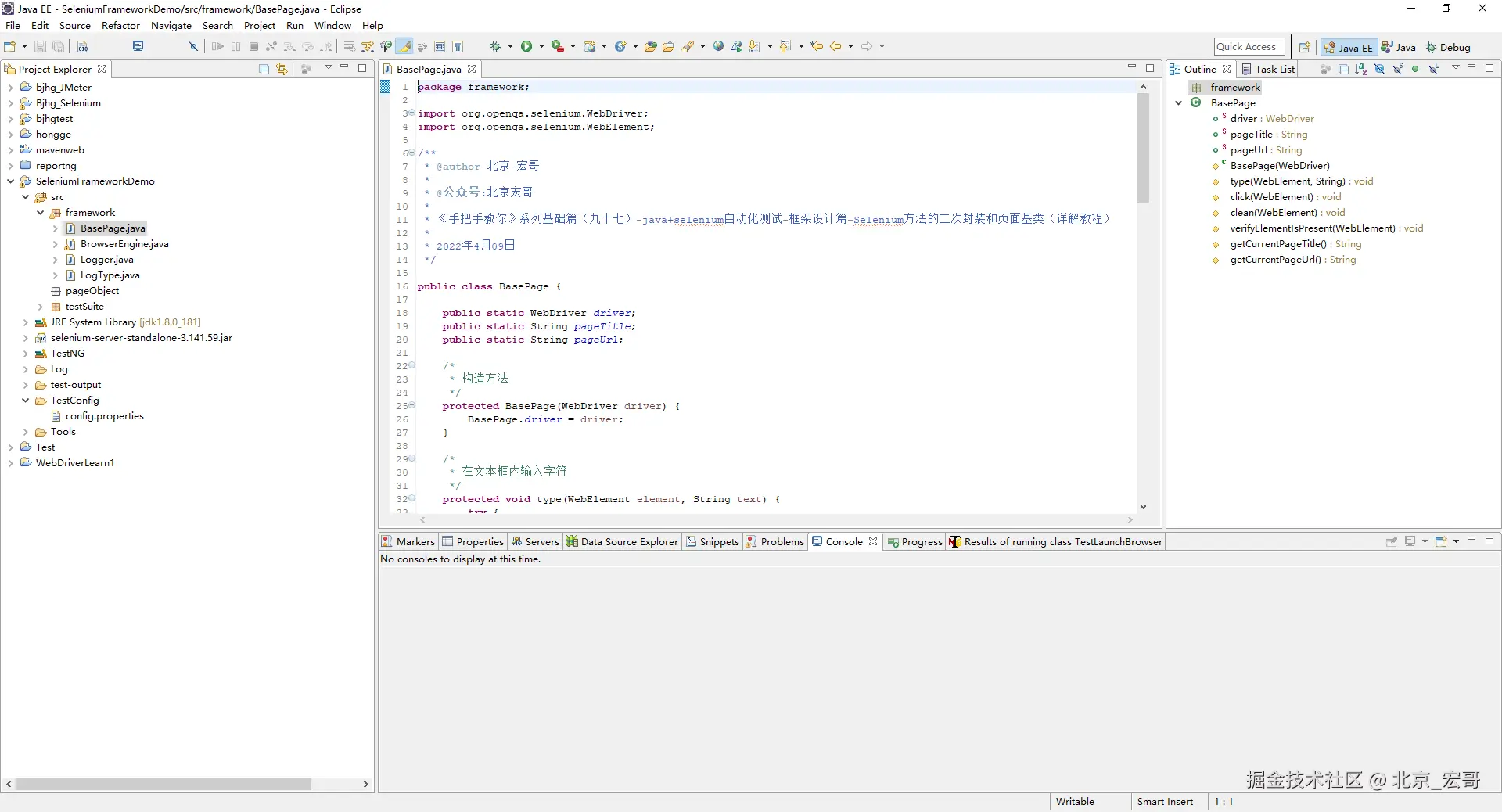The height and width of the screenshot is (812, 1502).
Task: Click the Save All toolbar icon
Action: coord(58,47)
